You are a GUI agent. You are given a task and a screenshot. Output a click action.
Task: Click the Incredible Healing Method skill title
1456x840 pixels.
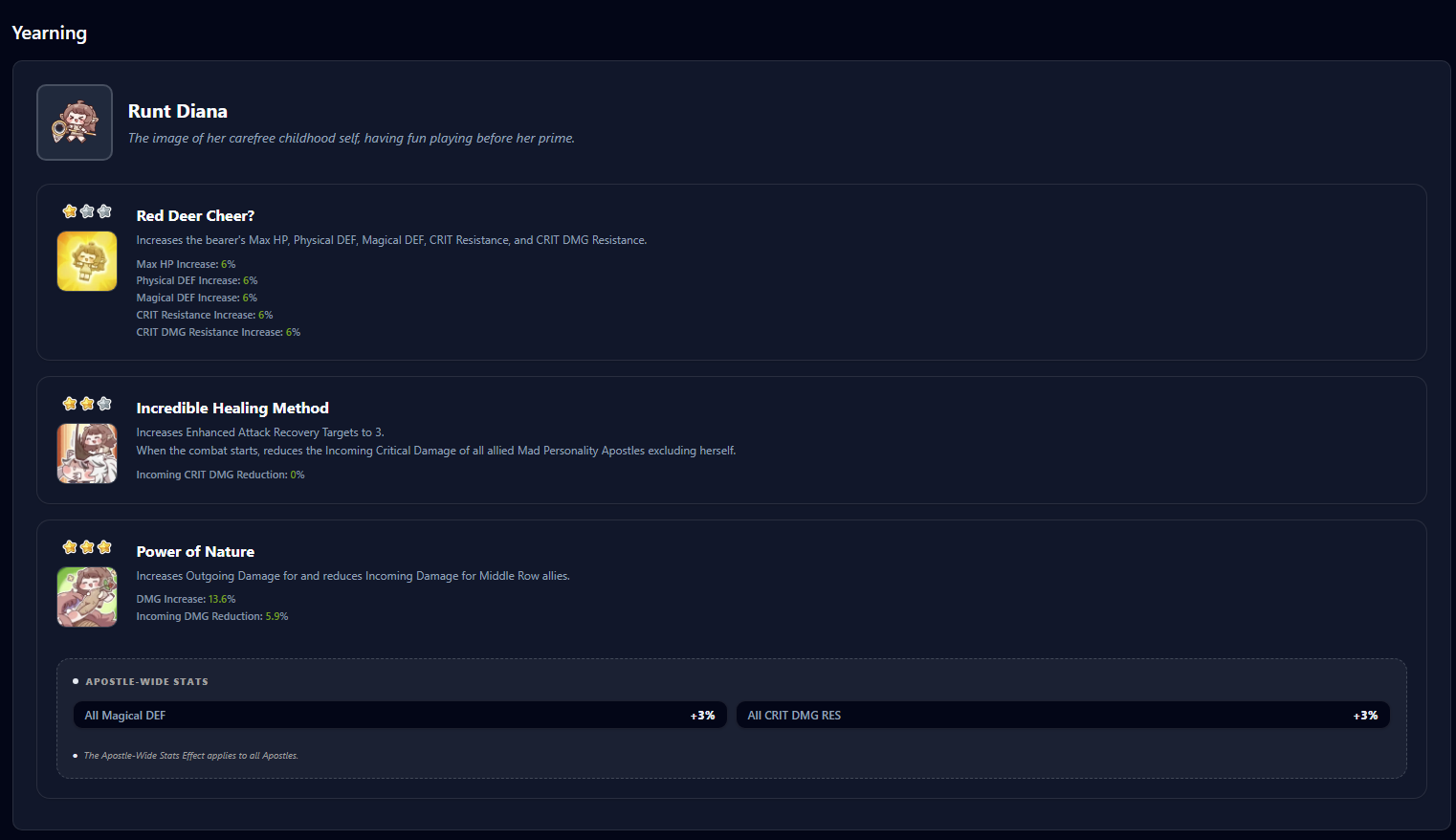(232, 409)
